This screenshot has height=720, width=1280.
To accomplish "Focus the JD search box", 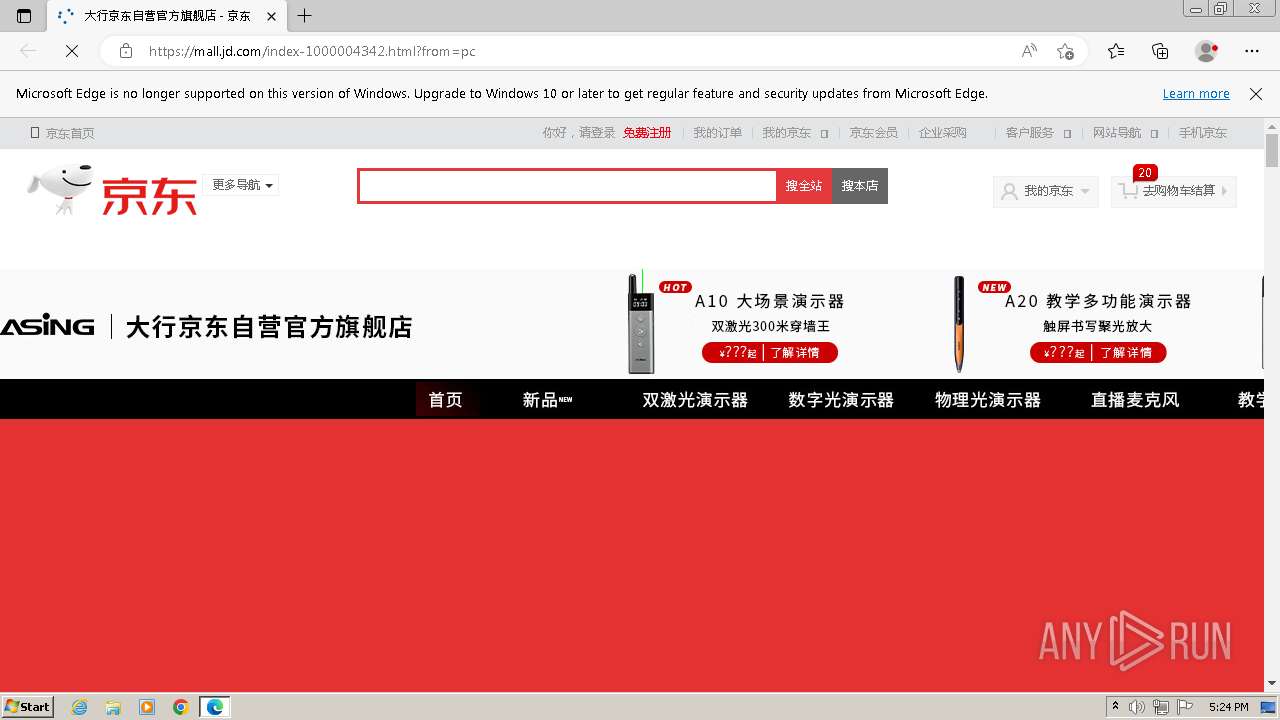I will 567,186.
